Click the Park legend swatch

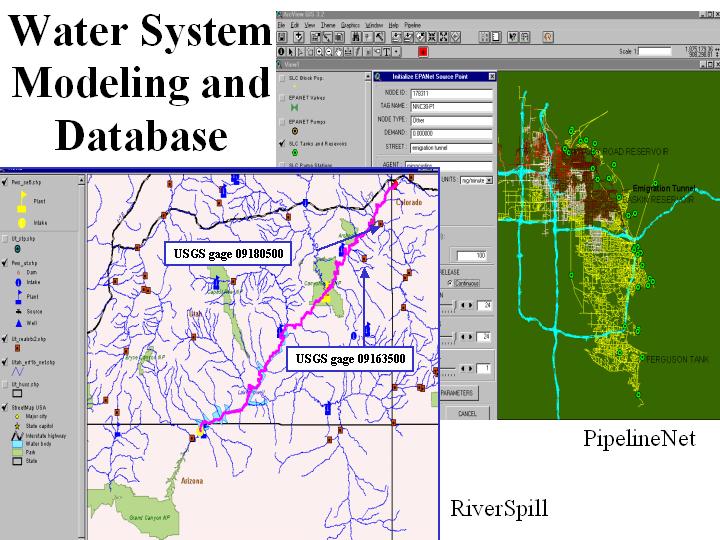click(17, 452)
